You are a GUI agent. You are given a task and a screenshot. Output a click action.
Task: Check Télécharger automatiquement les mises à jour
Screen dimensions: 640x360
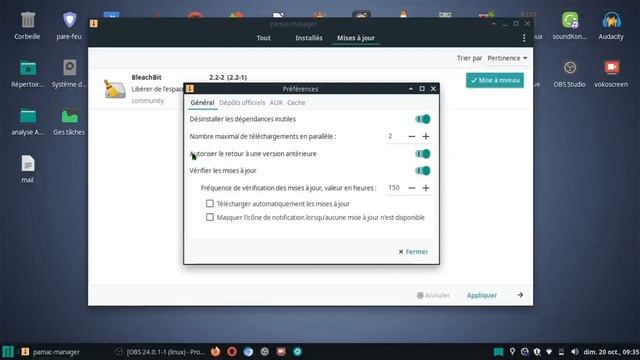click(x=210, y=203)
